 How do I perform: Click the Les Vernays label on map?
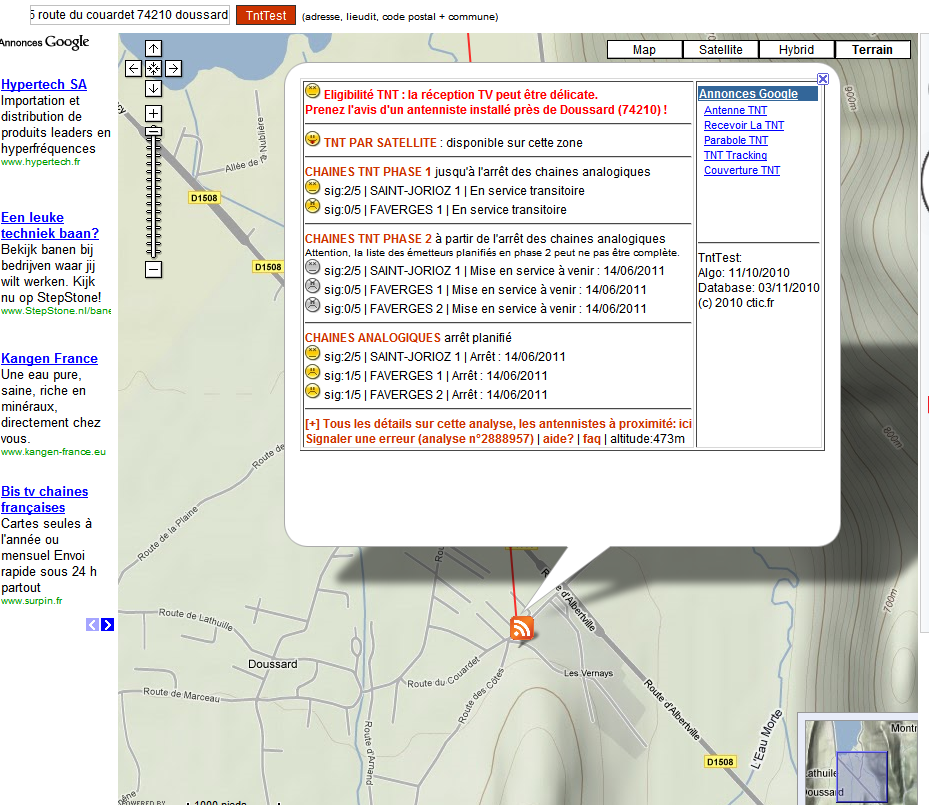pyautogui.click(x=588, y=673)
